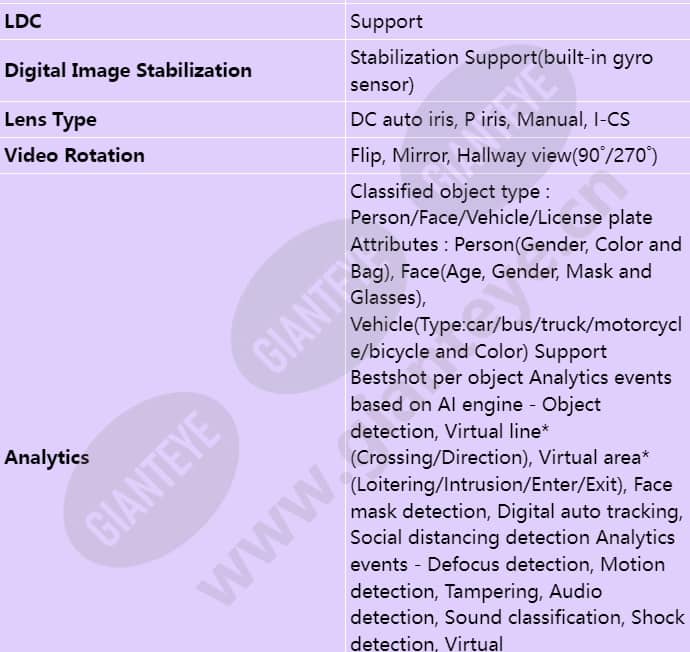Image resolution: width=690 pixels, height=652 pixels.
Task: Click the Social distancing detection line
Action: click(470, 538)
